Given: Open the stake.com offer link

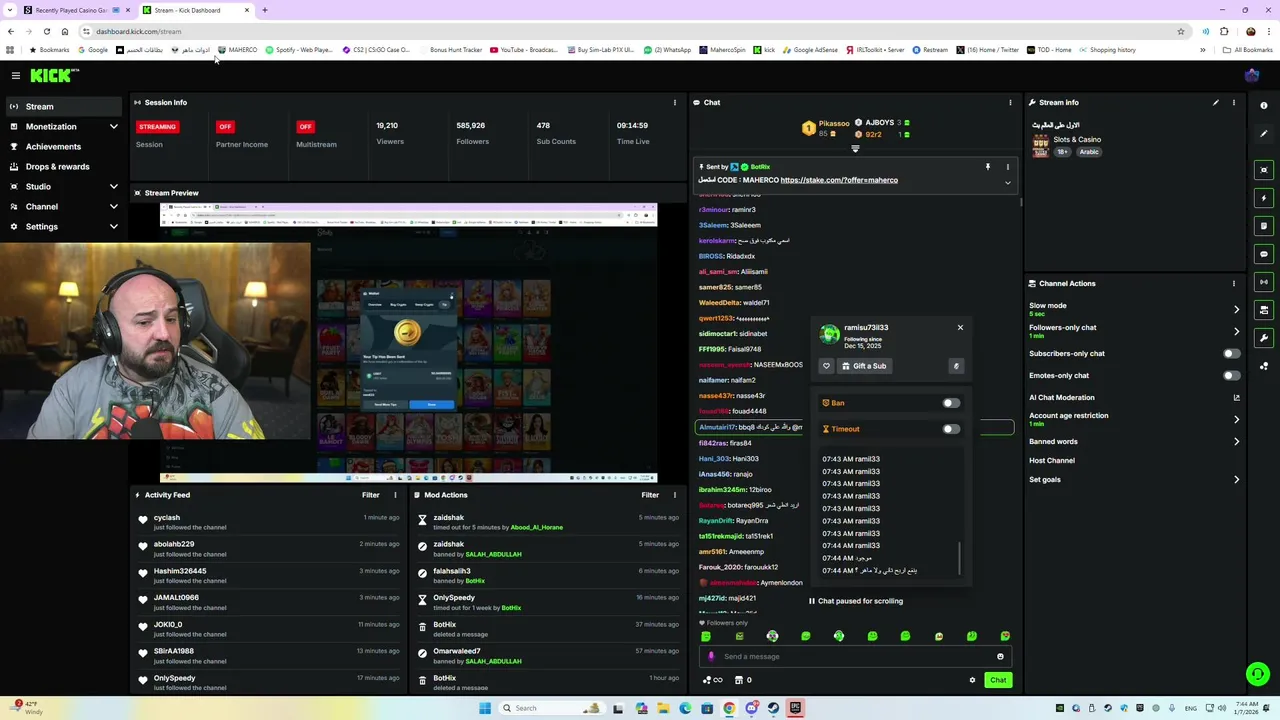Looking at the screenshot, I should (x=839, y=180).
